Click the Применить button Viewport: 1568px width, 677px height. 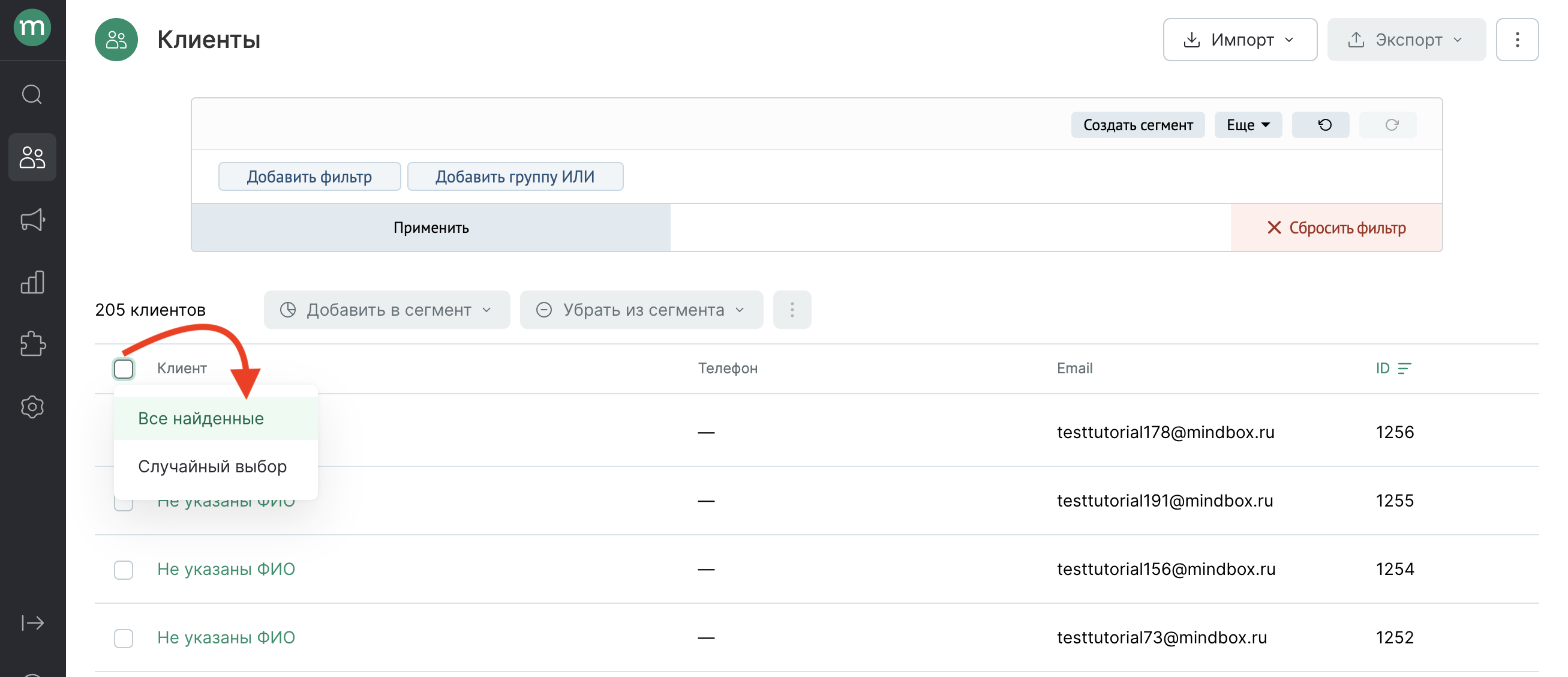(x=431, y=227)
